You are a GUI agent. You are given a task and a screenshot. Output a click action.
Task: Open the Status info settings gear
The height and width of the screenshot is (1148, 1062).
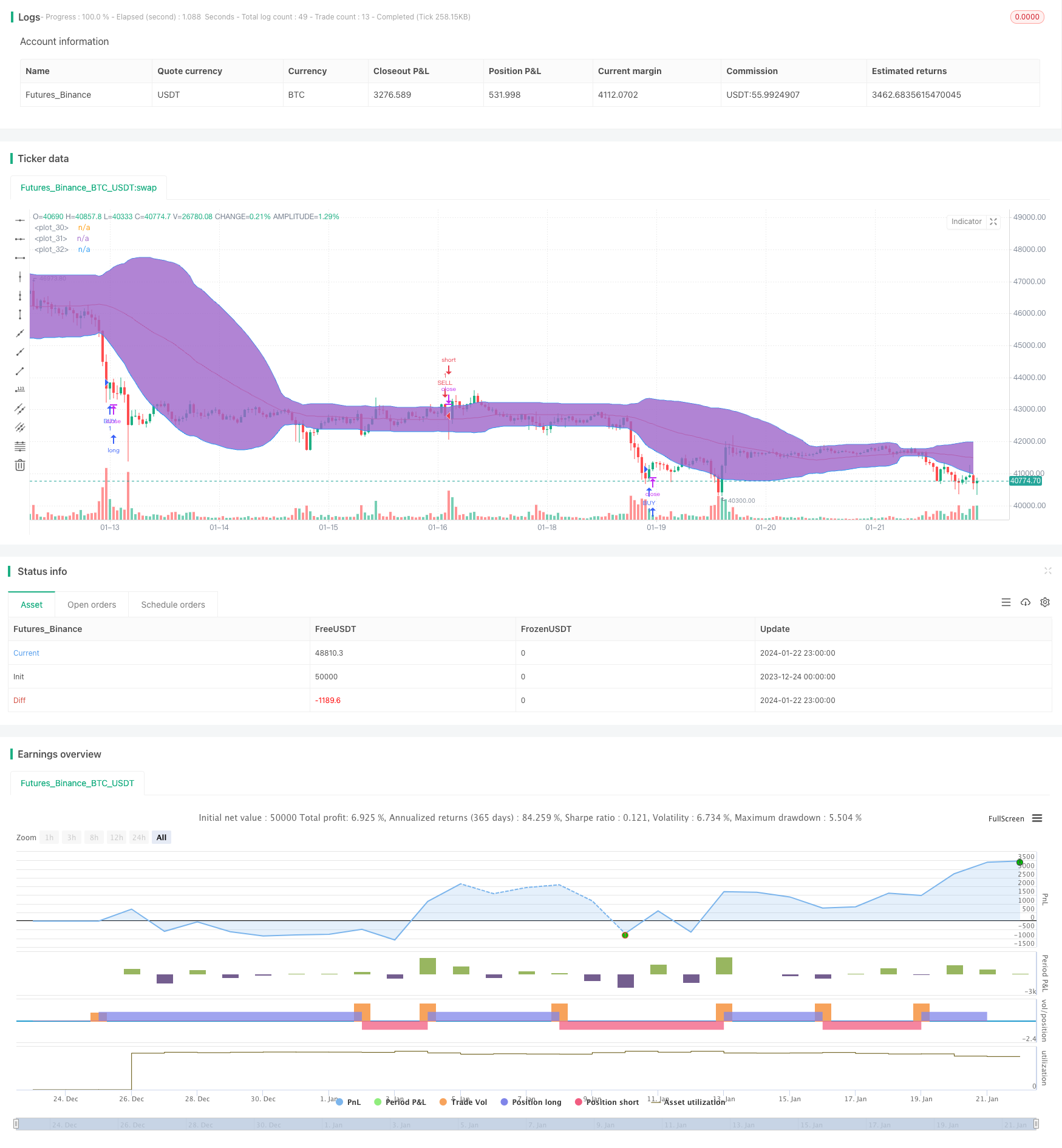click(1045, 602)
